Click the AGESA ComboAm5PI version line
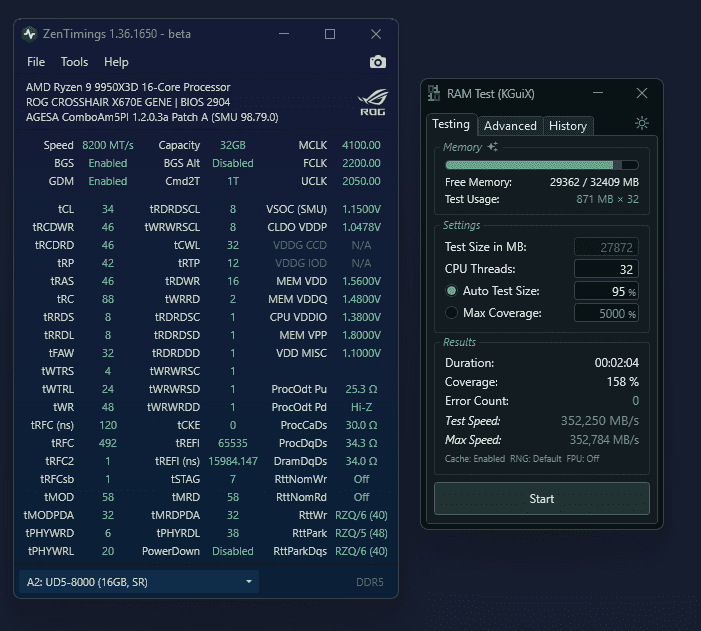Viewport: 701px width, 631px height. [x=152, y=117]
